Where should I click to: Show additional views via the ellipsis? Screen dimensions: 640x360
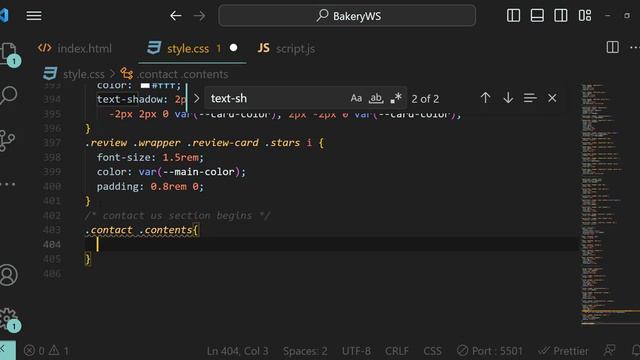[7, 184]
